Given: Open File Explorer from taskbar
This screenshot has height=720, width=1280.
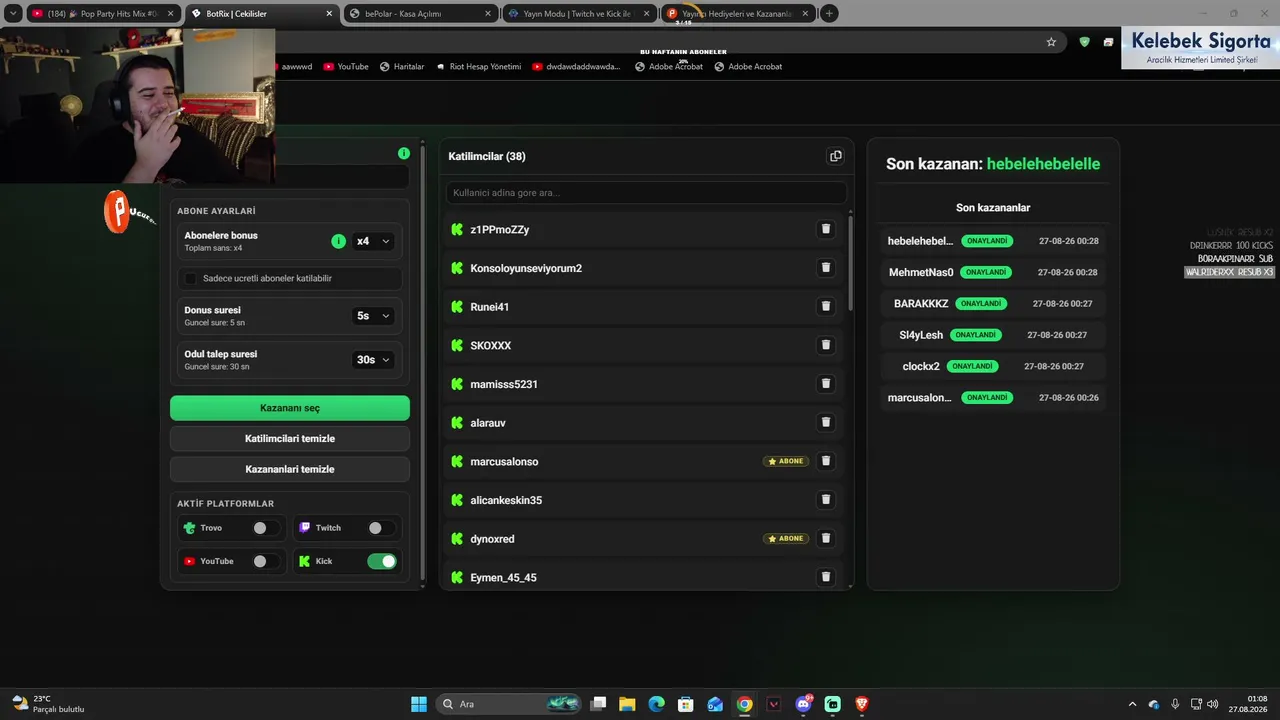Looking at the screenshot, I should (x=627, y=704).
